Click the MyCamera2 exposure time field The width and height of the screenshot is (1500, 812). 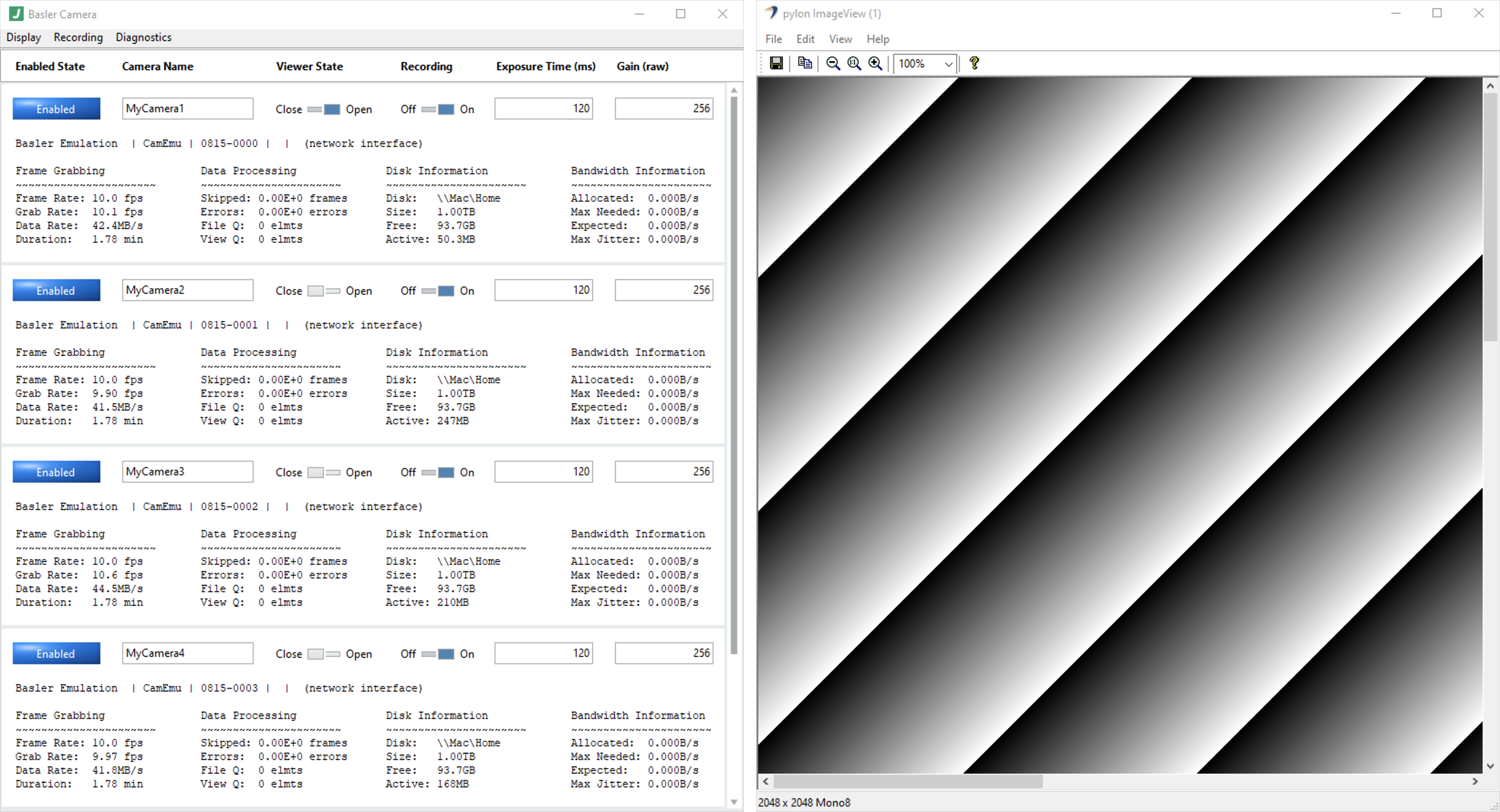(x=543, y=290)
